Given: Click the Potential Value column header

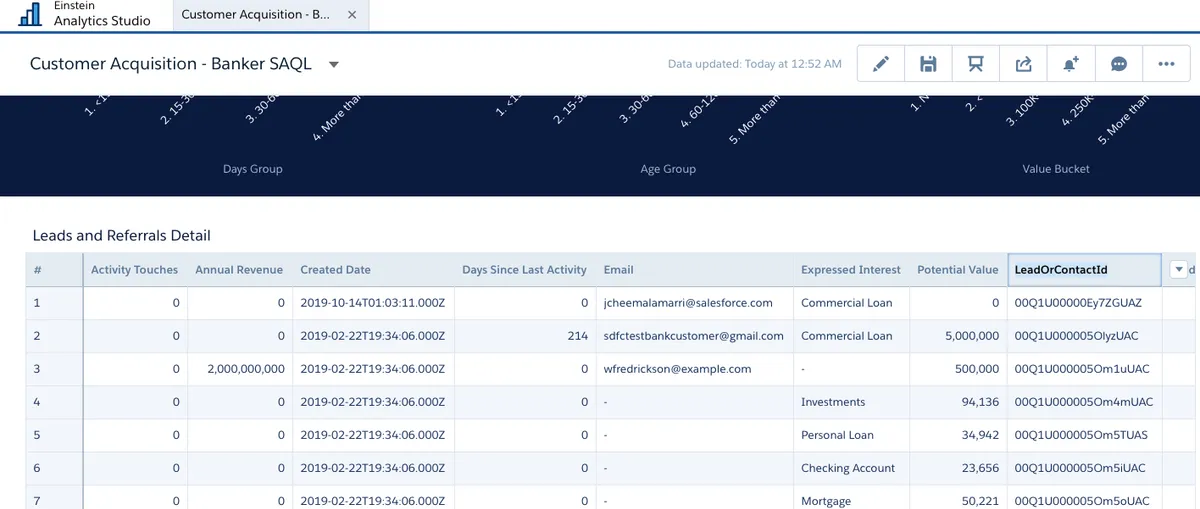Looking at the screenshot, I should tap(958, 270).
